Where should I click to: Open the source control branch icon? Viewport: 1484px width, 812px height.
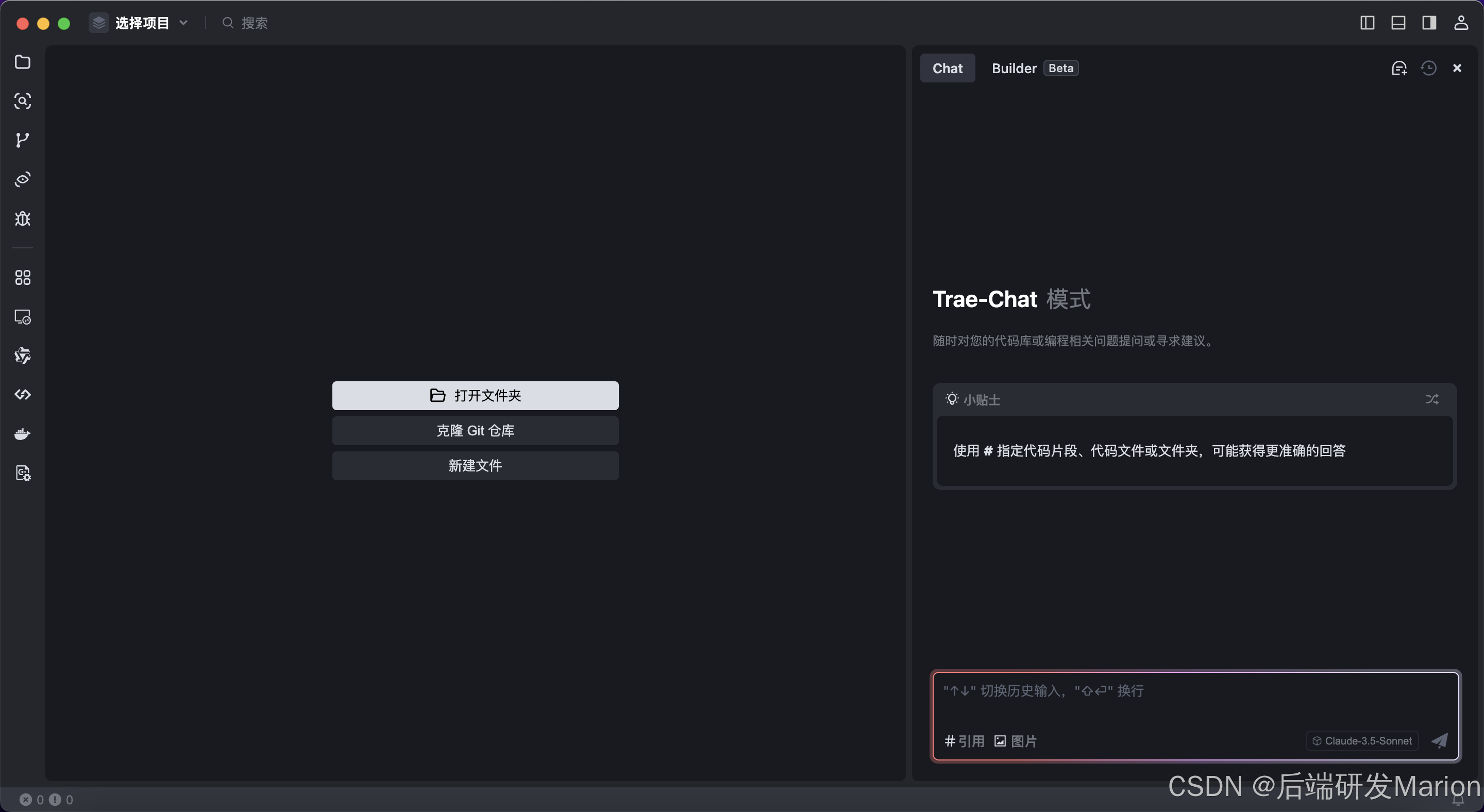[x=23, y=140]
